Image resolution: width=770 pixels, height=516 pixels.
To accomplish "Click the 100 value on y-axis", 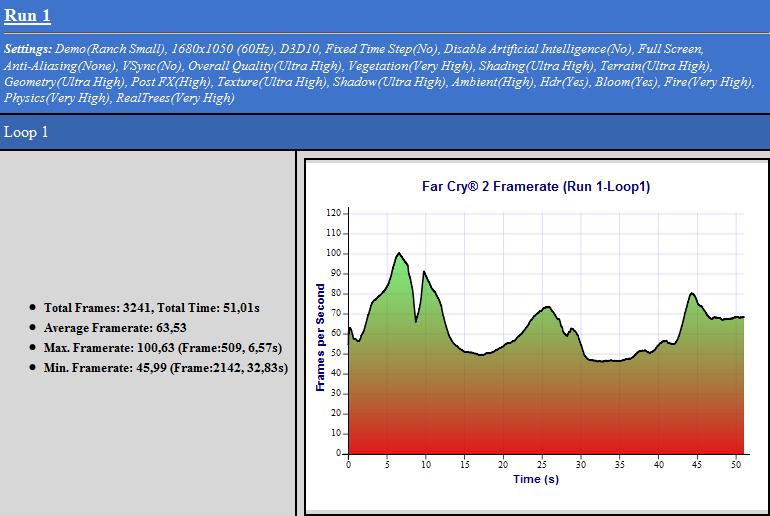I will tap(333, 253).
